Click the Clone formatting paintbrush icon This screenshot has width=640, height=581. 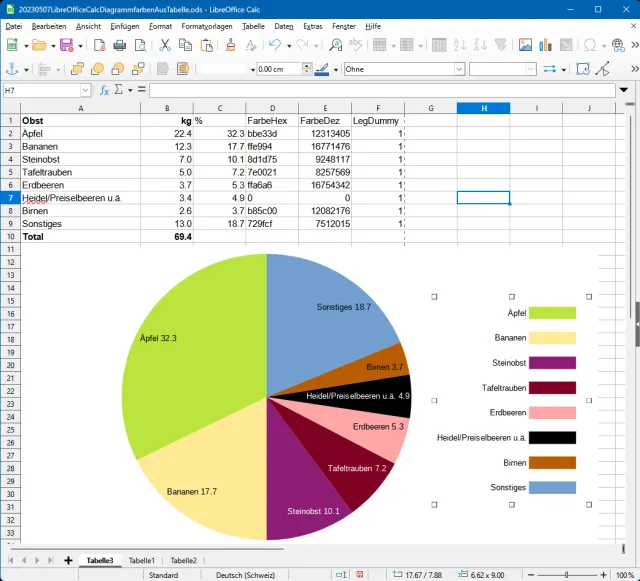(229, 45)
